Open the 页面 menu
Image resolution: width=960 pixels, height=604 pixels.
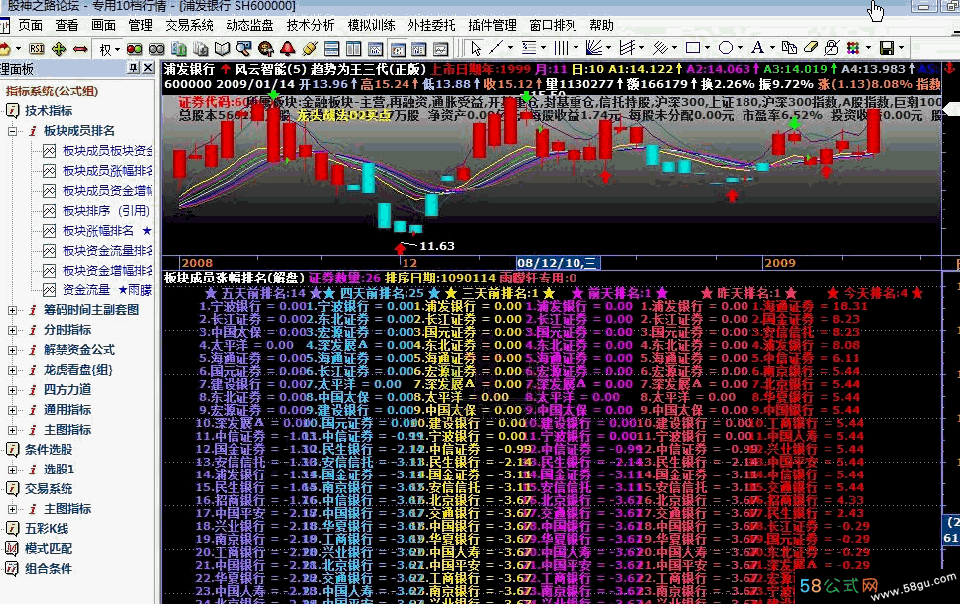[30, 25]
